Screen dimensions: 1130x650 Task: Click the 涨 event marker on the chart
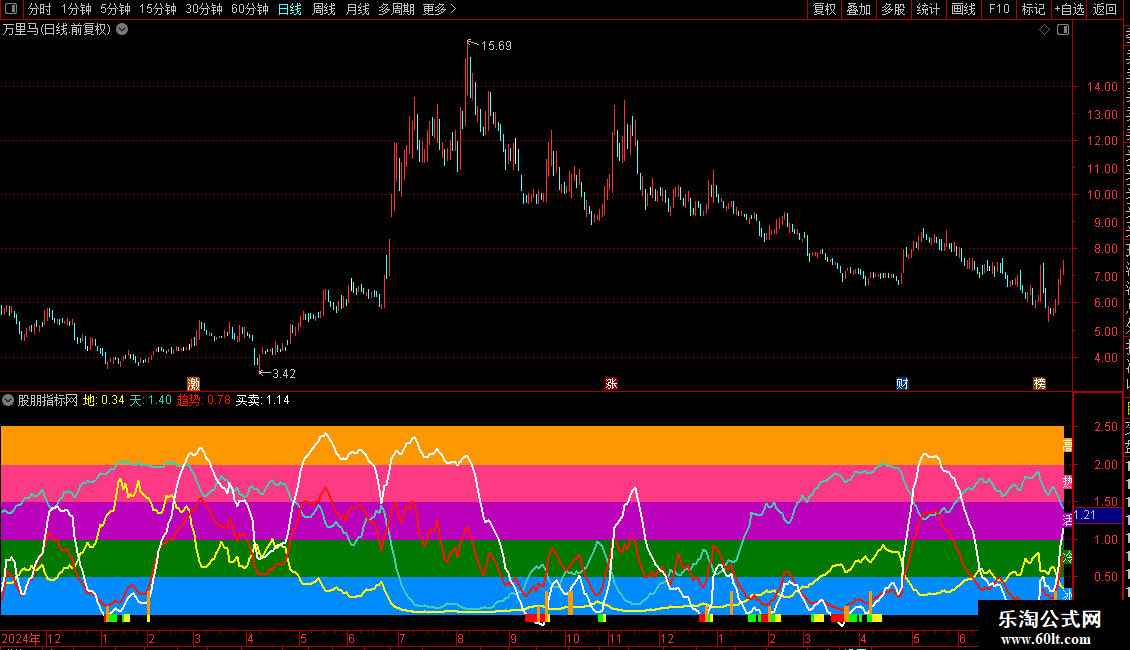tap(611, 383)
